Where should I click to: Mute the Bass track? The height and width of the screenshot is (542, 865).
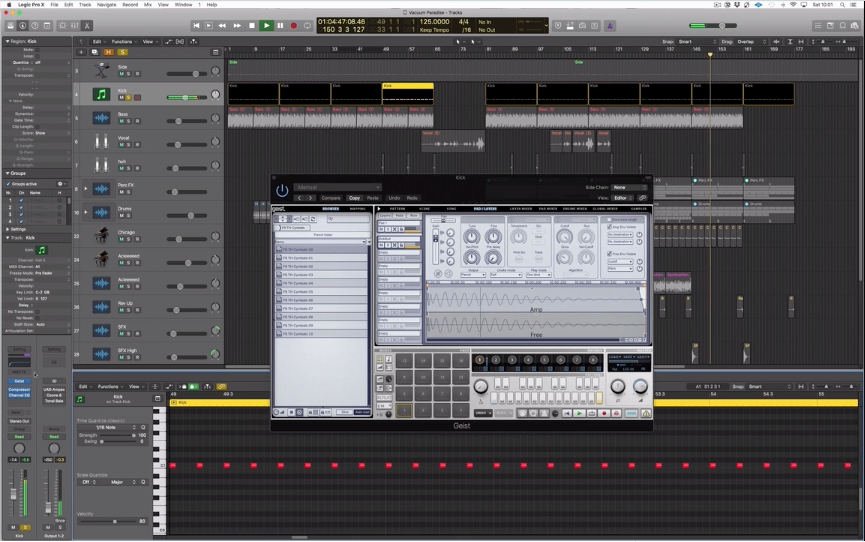121,121
